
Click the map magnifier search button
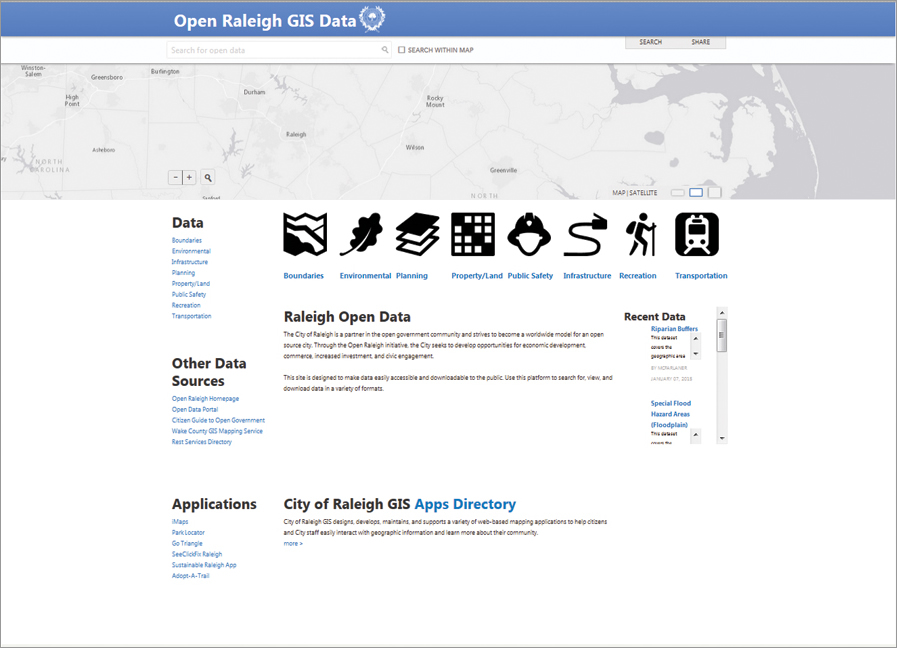tap(208, 178)
